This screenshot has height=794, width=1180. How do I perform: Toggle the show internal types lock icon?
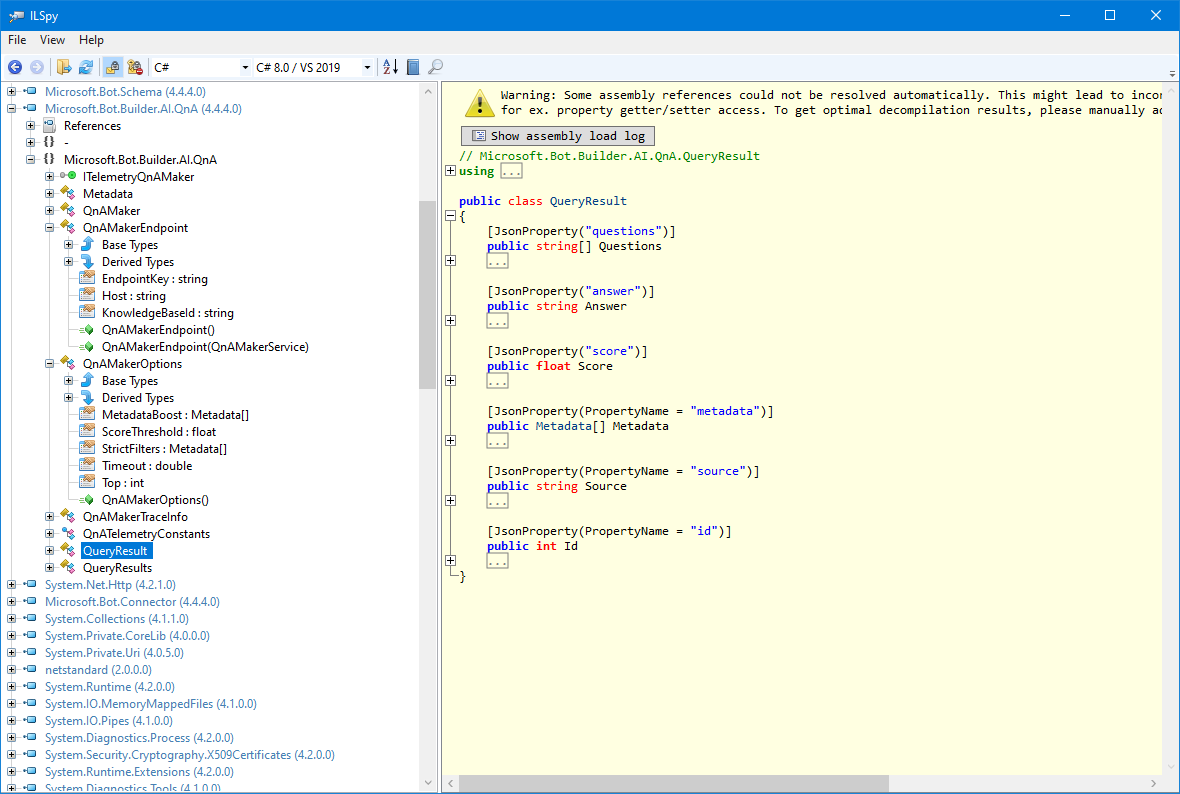pos(113,67)
